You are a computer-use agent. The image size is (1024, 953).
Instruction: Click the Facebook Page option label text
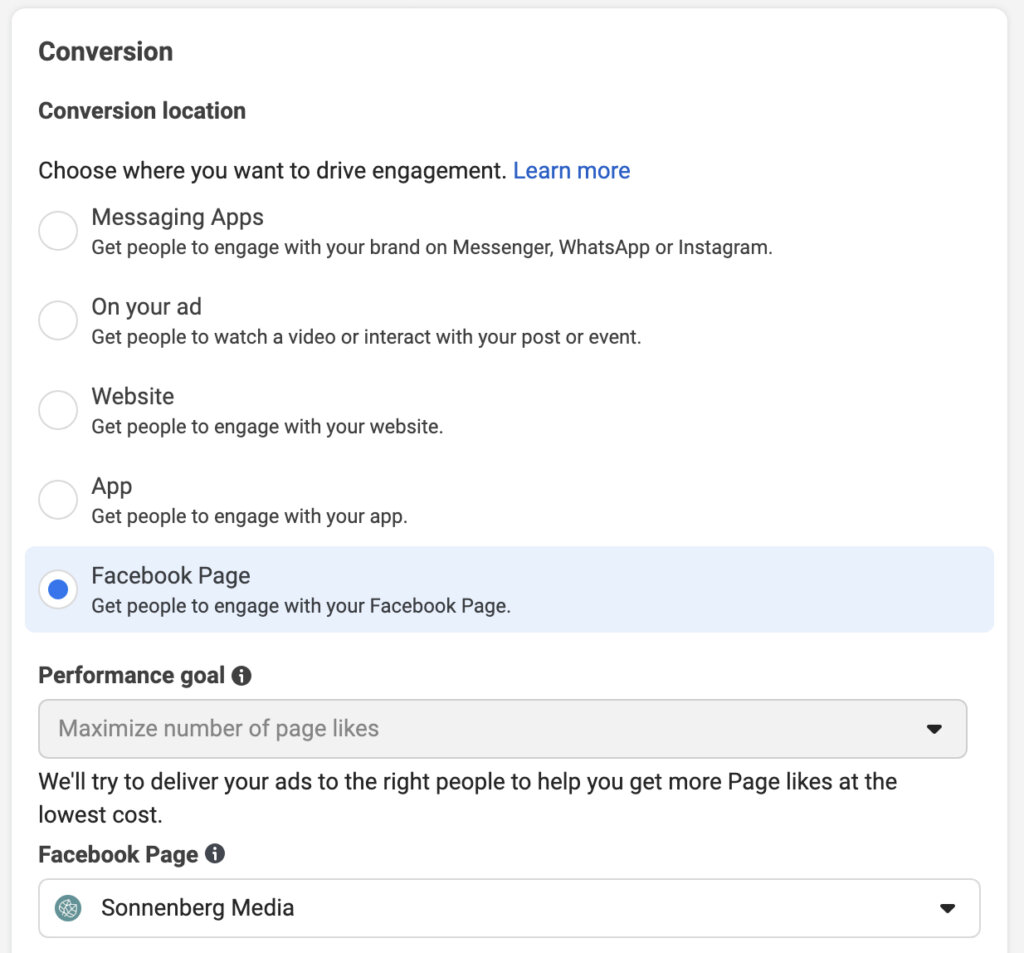[x=170, y=576]
